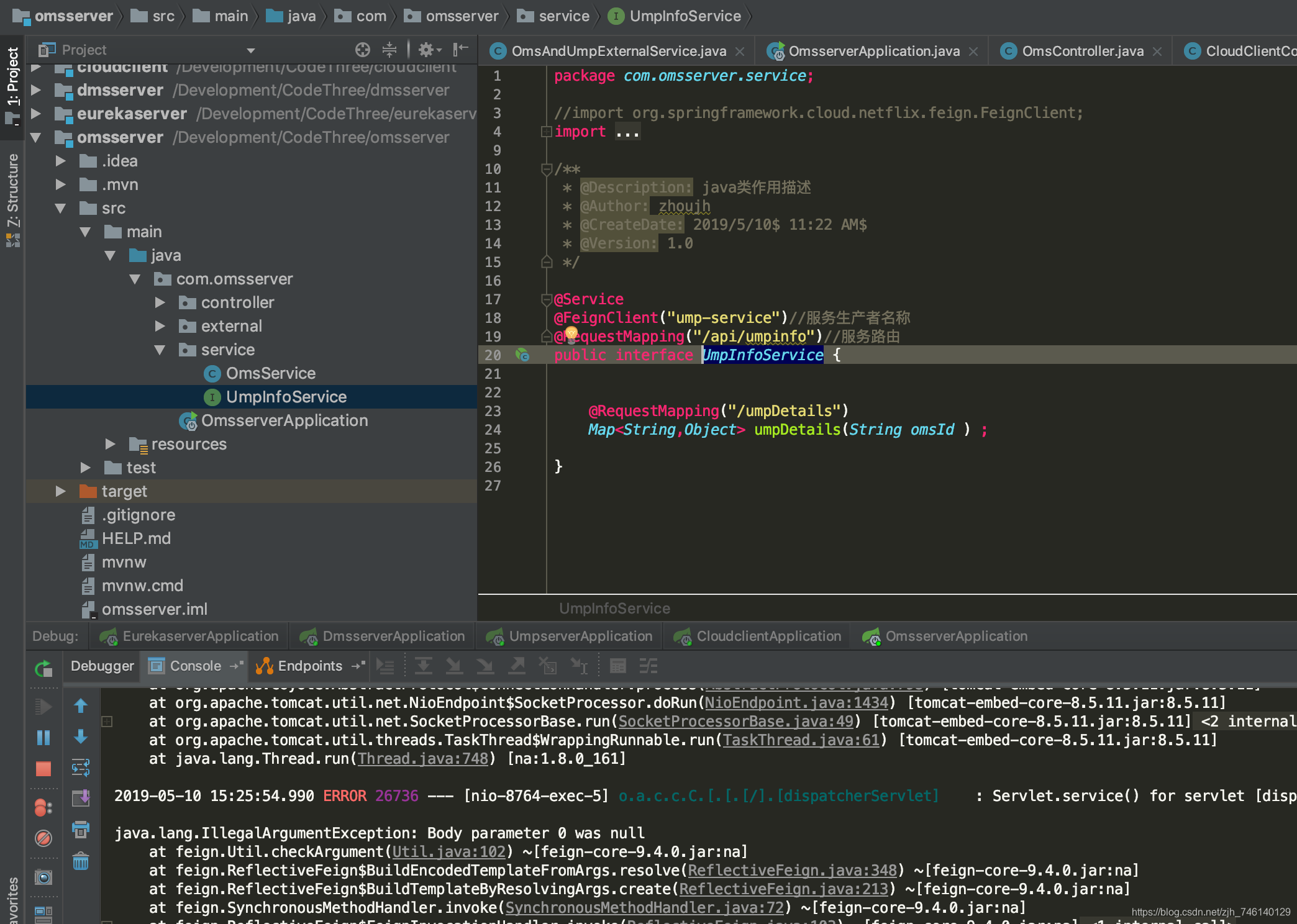This screenshot has width=1297, height=924.
Task: Clear console with the trash icon
Action: pos(81,862)
